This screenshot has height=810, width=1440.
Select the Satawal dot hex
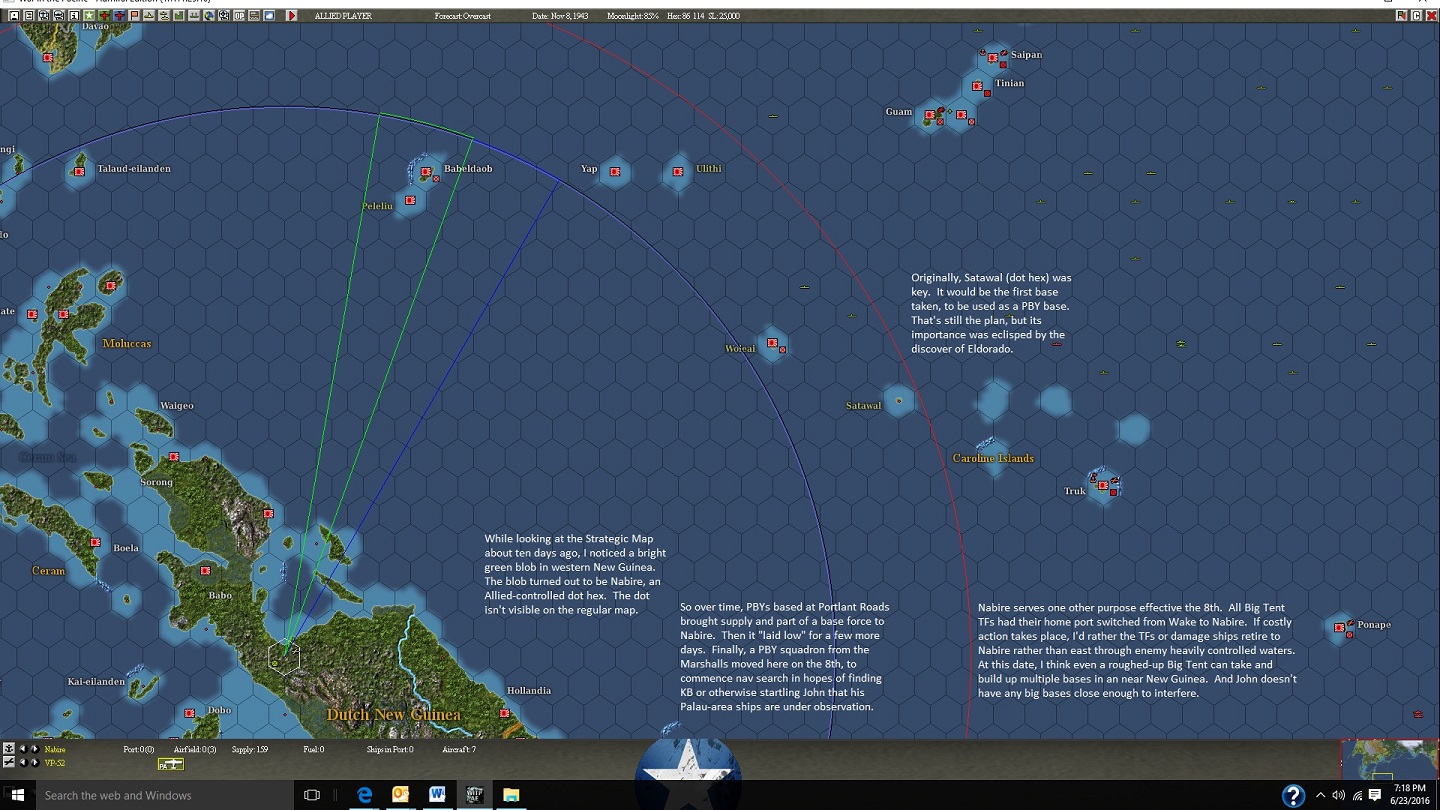[898, 401]
